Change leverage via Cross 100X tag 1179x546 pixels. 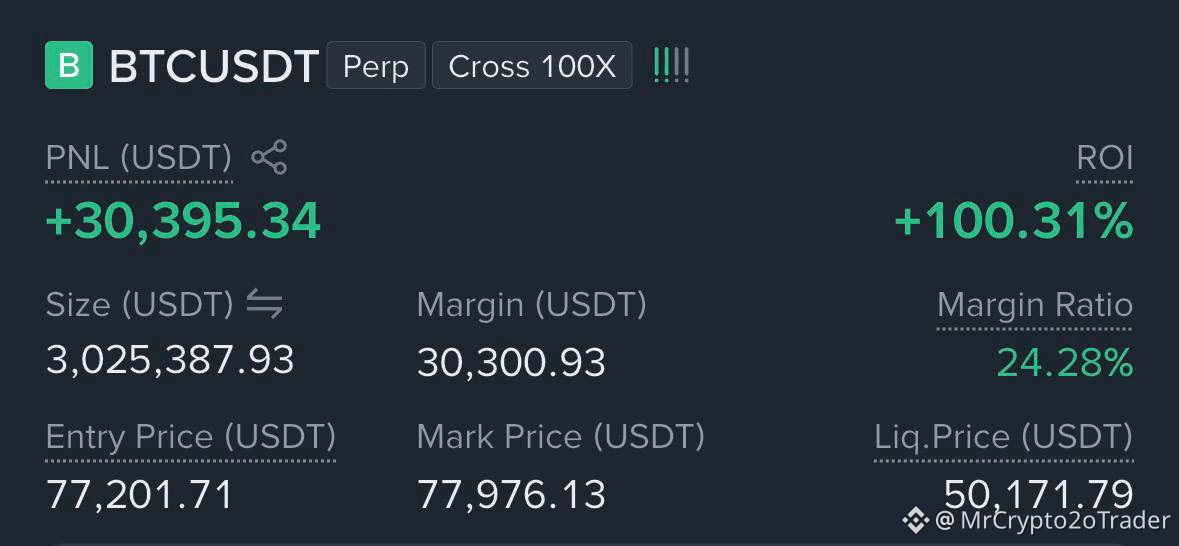532,65
